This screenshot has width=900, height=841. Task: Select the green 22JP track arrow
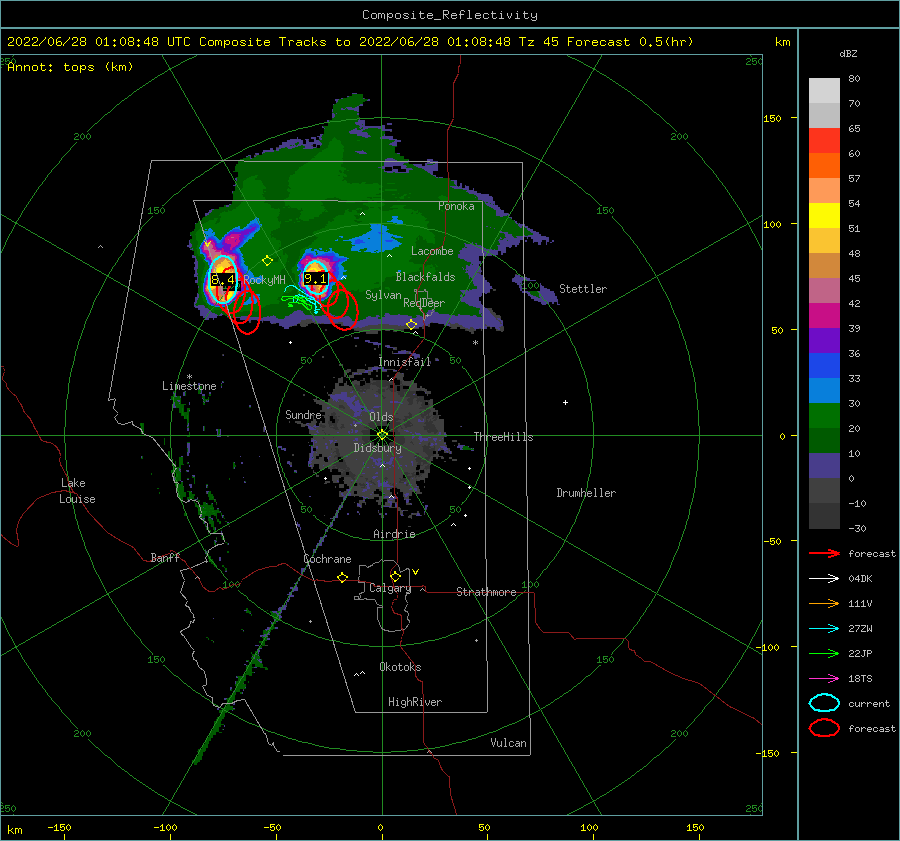824,653
